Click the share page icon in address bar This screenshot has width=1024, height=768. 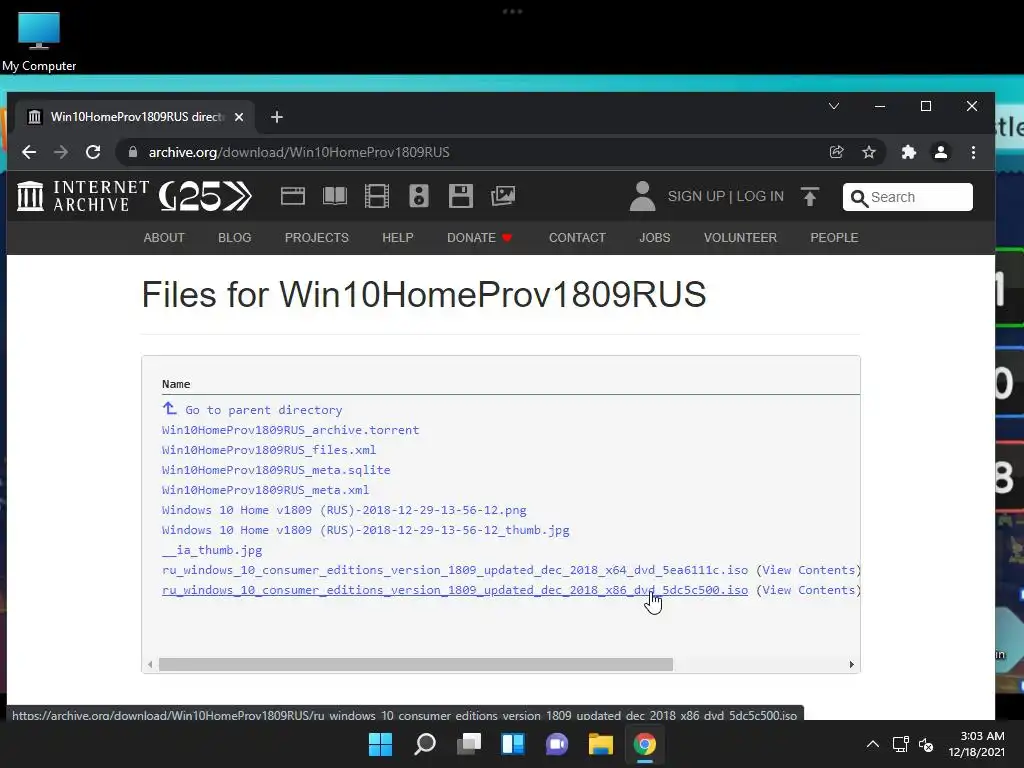[x=837, y=152]
